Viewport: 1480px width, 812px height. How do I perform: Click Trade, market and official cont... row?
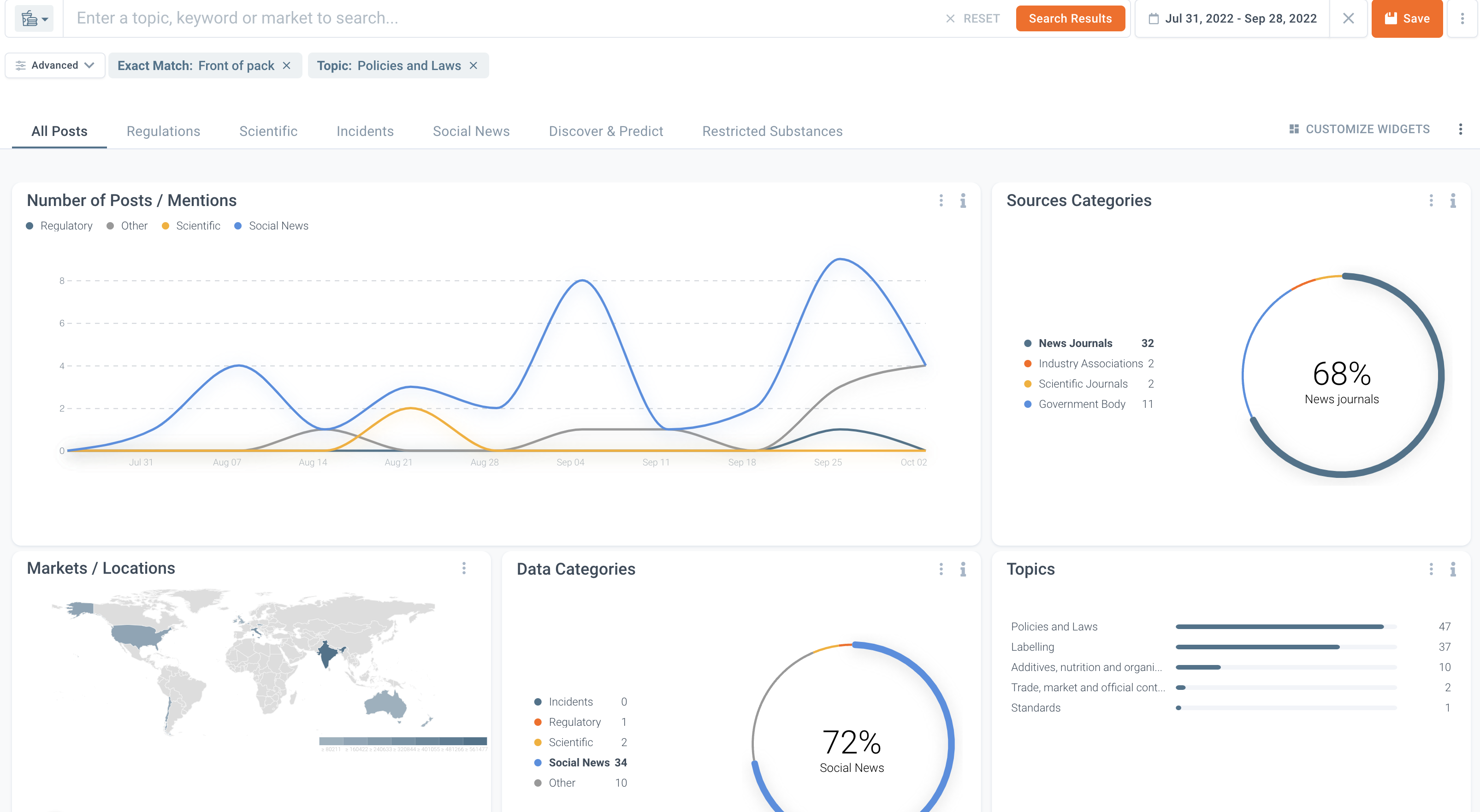(1231, 688)
